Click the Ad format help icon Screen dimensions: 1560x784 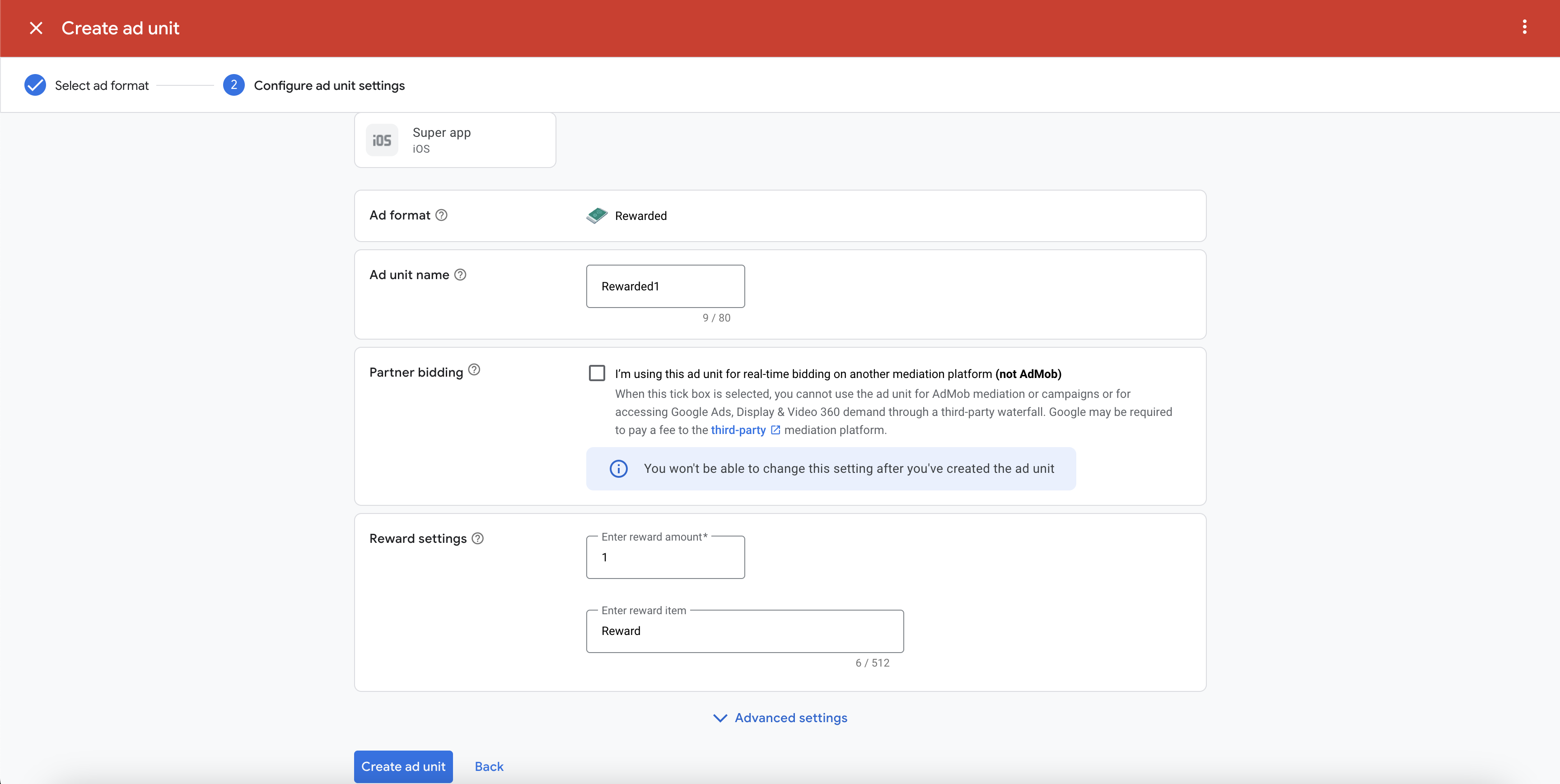tap(441, 215)
